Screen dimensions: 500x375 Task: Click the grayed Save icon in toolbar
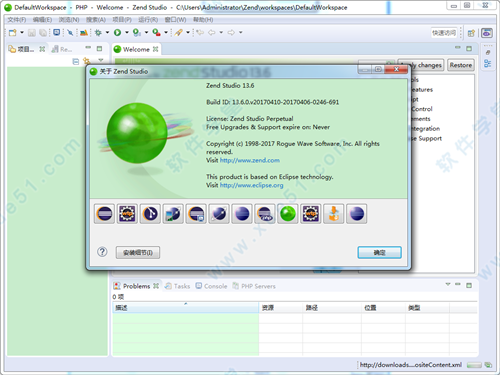[x=32, y=33]
